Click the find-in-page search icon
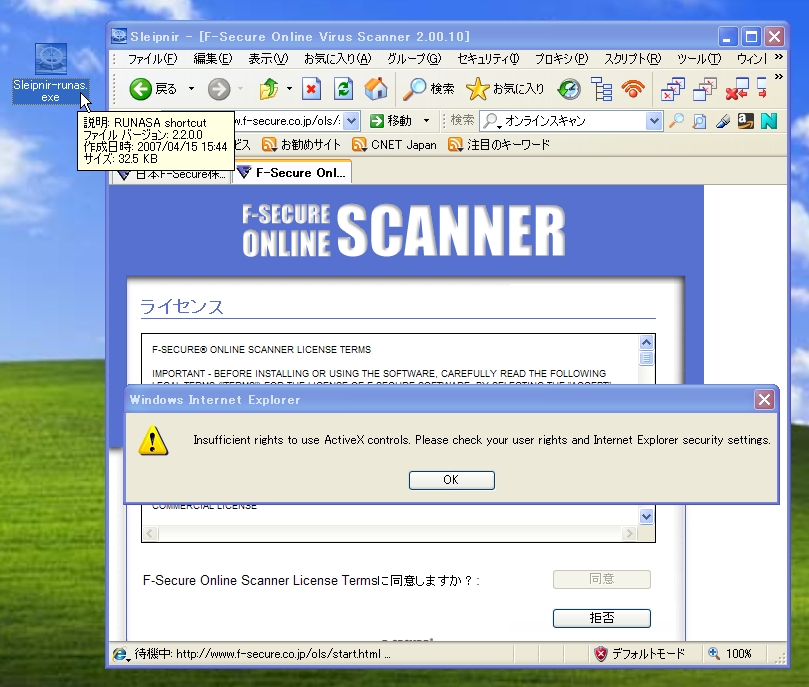Viewport: 809px width, 687px height. [699, 121]
